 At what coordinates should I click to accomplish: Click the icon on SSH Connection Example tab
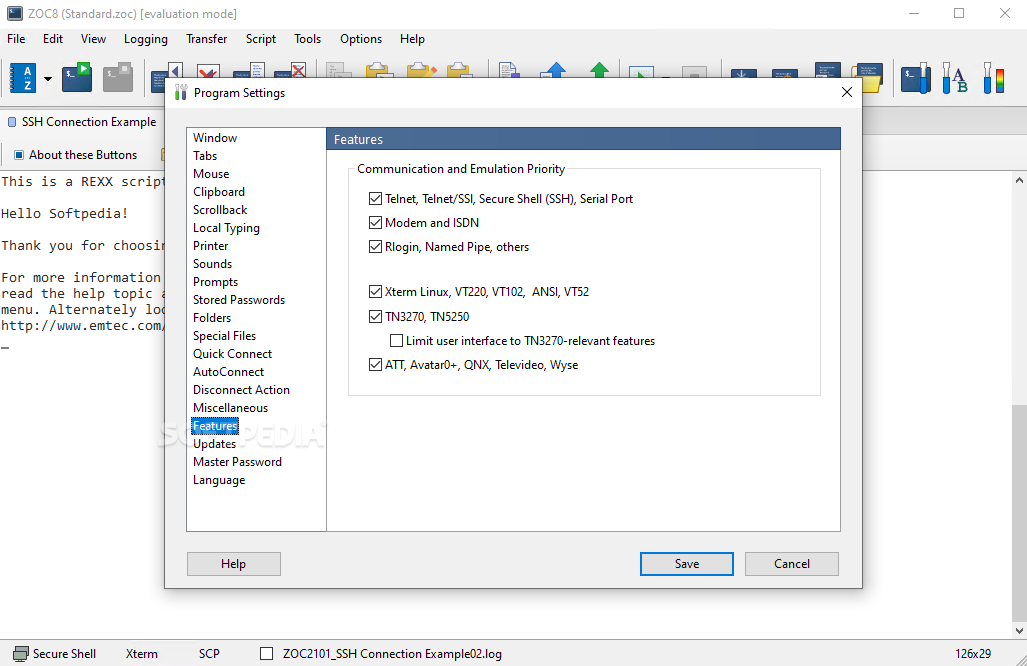point(12,122)
